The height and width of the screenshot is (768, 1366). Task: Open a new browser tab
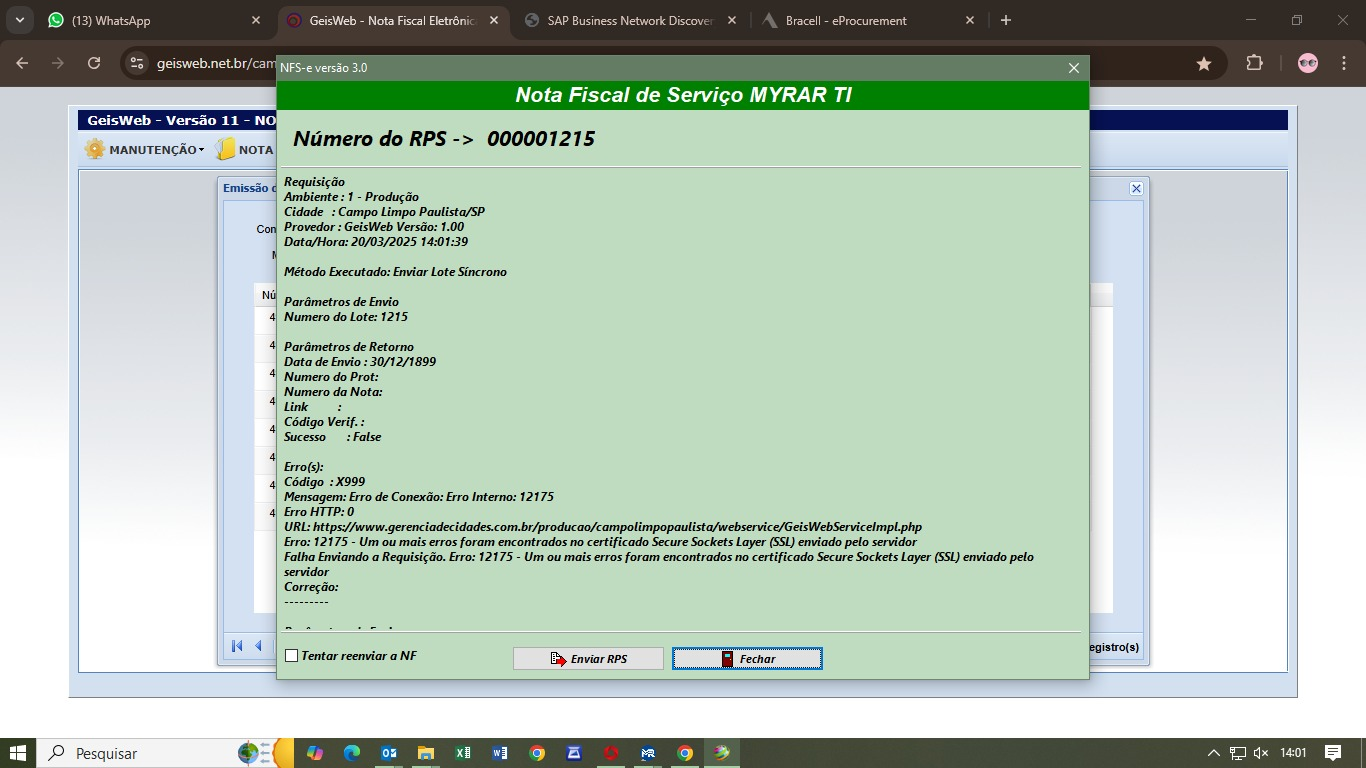pos(1006,20)
